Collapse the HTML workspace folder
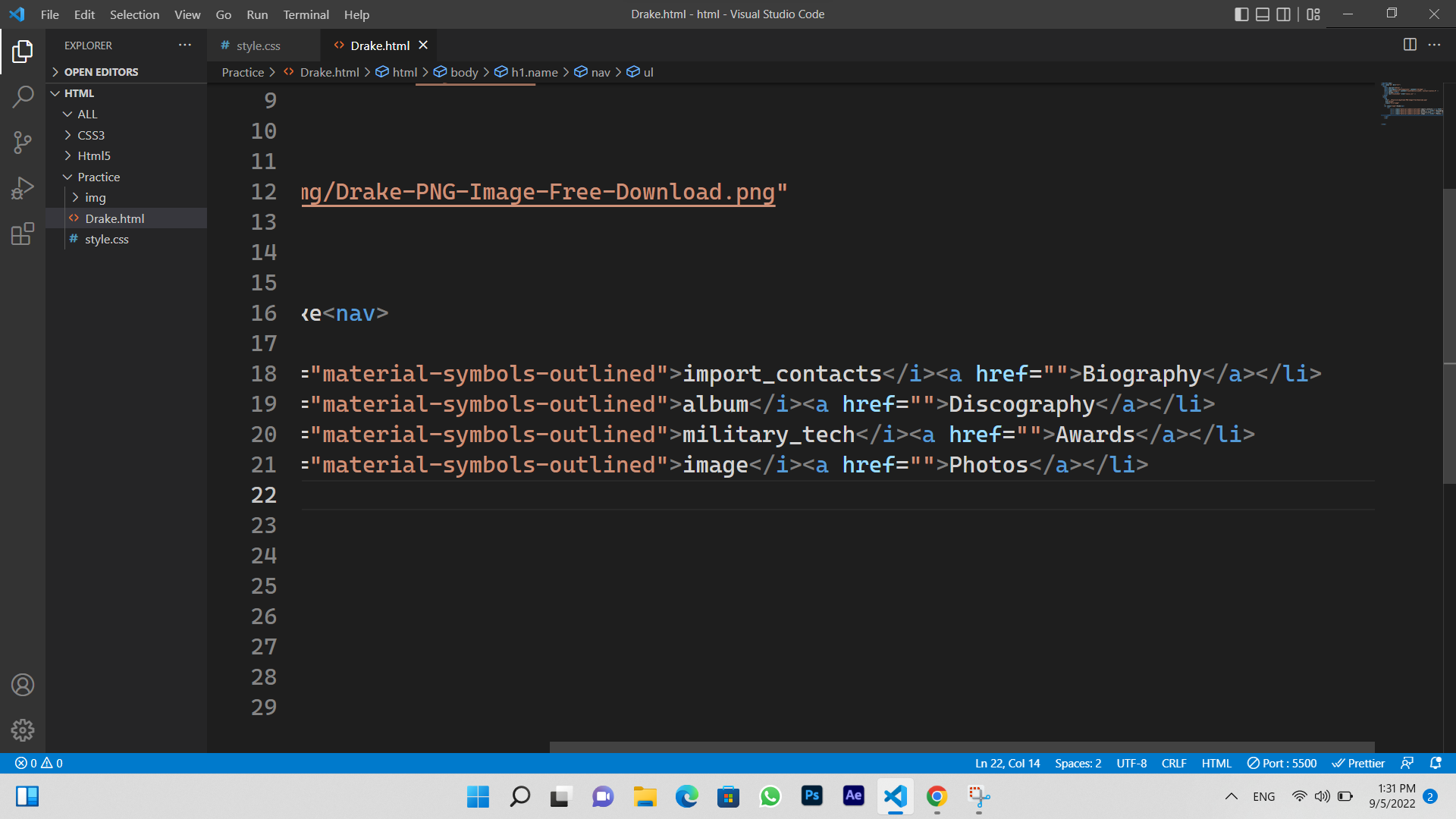The width and height of the screenshot is (1456, 819). (126, 93)
